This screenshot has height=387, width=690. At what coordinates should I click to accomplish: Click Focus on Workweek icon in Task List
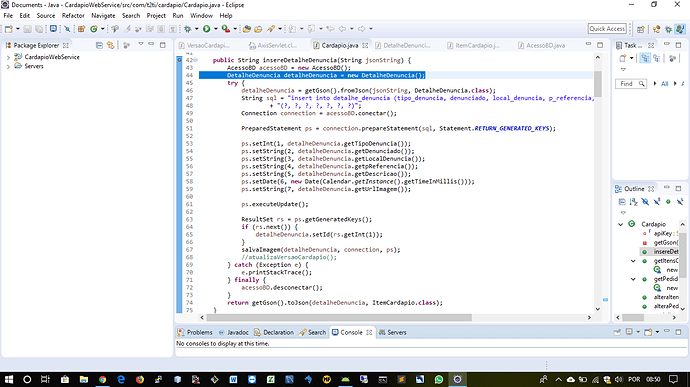[672, 58]
